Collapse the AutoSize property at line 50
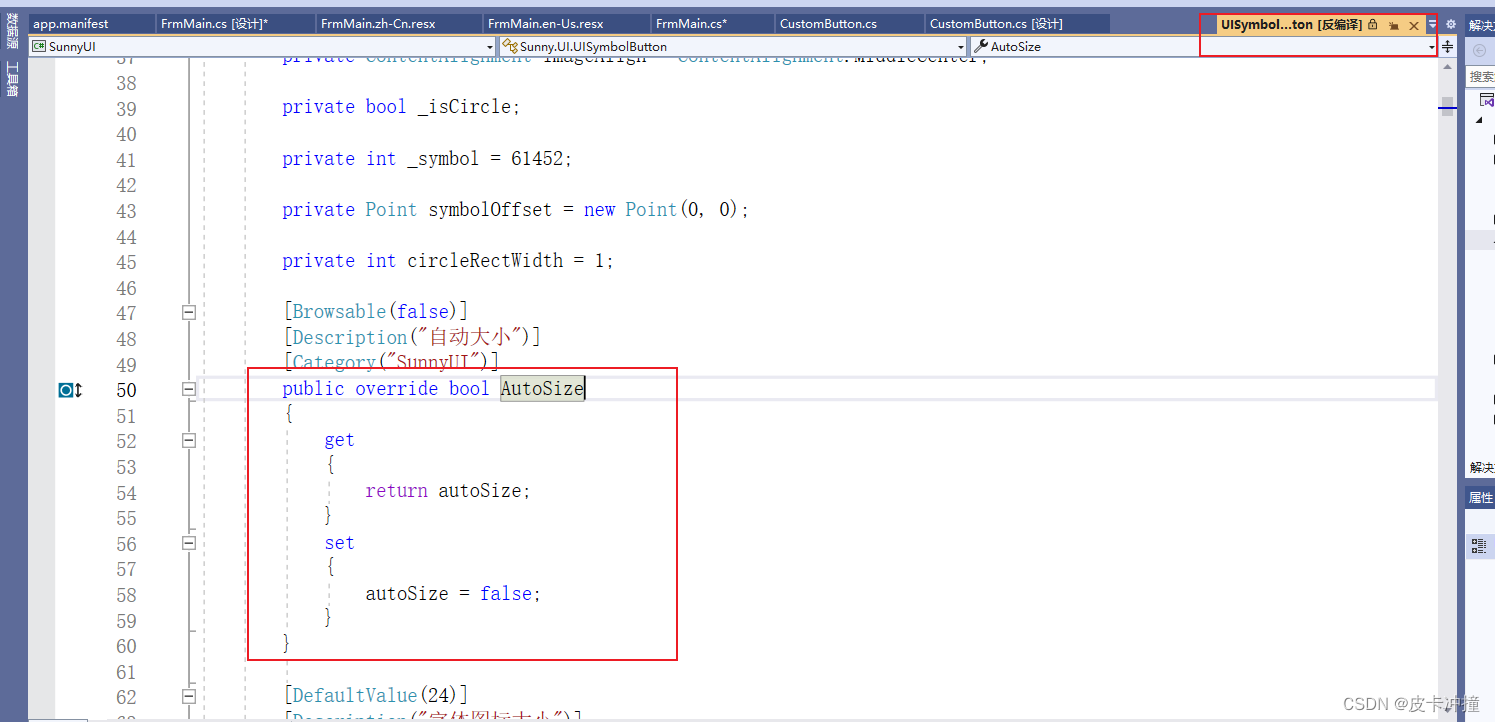This screenshot has width=1495, height=722. [x=188, y=389]
